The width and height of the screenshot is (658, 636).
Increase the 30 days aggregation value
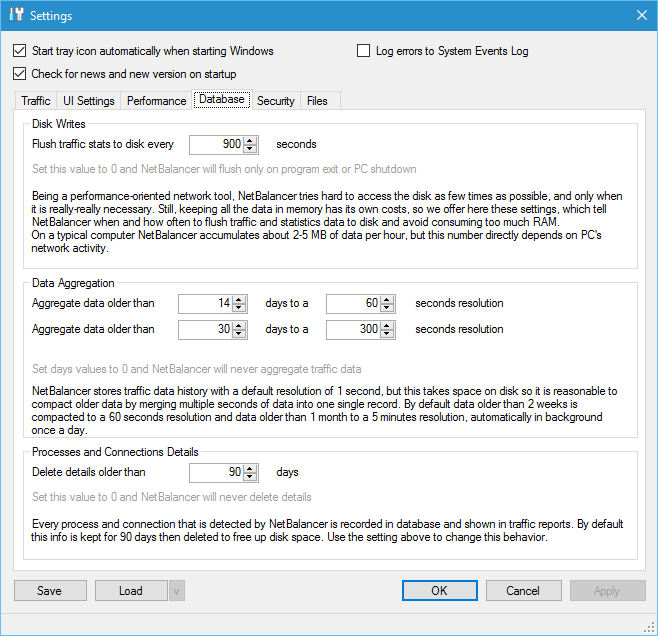coord(239,326)
